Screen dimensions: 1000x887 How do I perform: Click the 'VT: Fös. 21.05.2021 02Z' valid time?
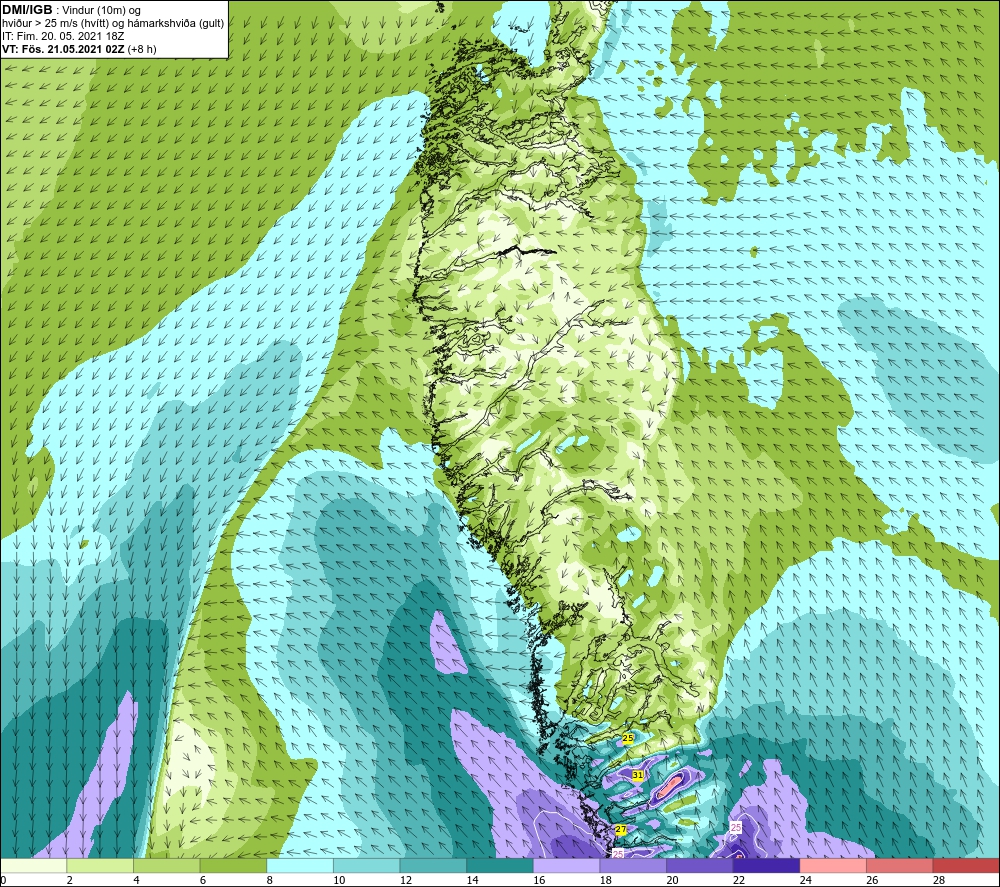pos(63,49)
